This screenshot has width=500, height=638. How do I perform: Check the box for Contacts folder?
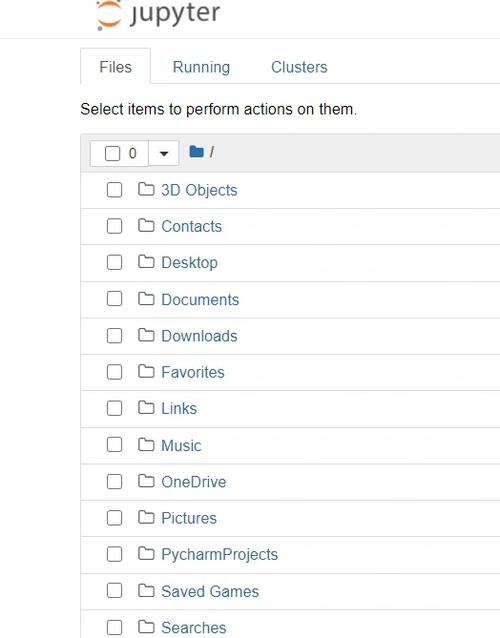click(x=114, y=226)
